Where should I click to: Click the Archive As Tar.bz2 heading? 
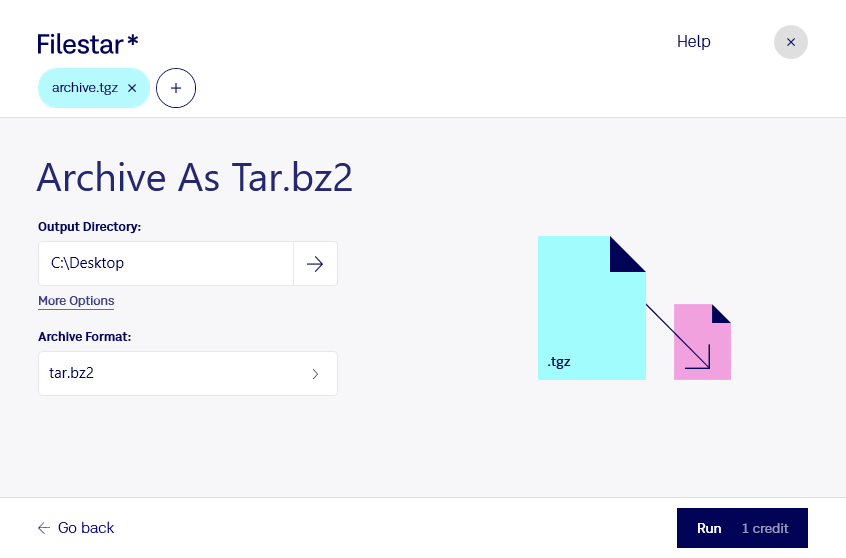point(195,178)
